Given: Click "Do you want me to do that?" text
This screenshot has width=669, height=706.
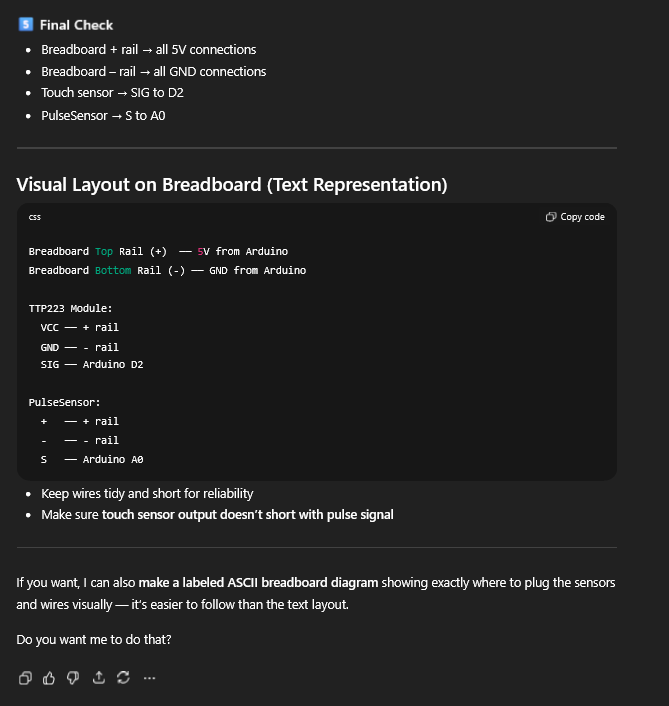Looking at the screenshot, I should point(93,639).
